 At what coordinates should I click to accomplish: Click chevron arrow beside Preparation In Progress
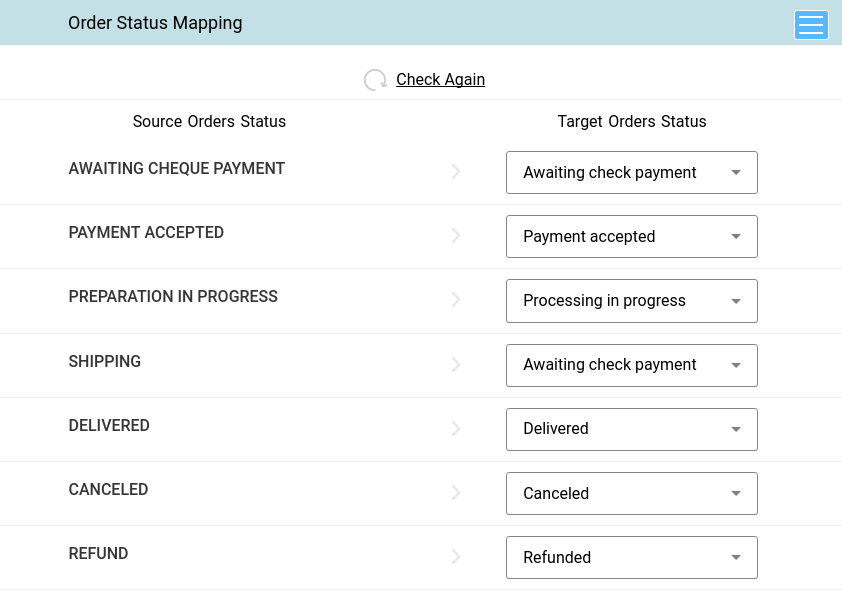[456, 300]
